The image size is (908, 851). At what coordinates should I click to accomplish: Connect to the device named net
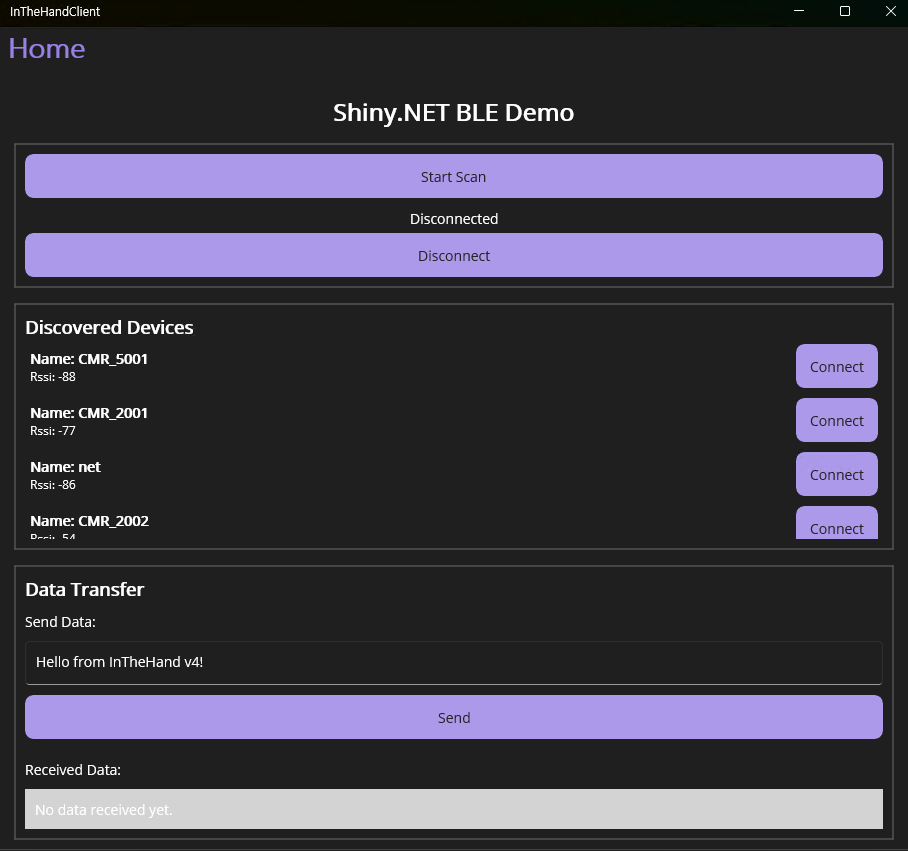click(x=837, y=474)
